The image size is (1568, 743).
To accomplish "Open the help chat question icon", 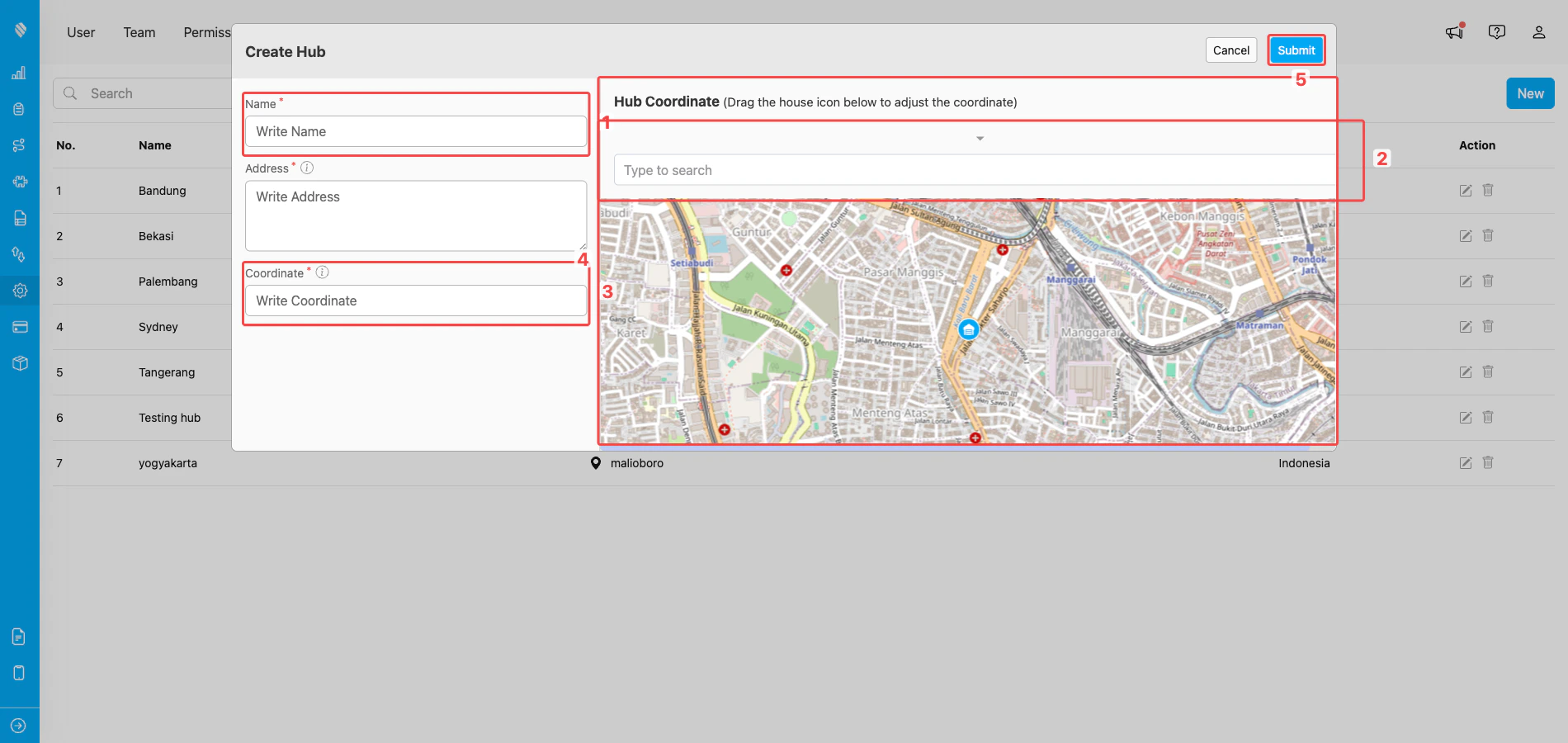I will pos(1497,31).
